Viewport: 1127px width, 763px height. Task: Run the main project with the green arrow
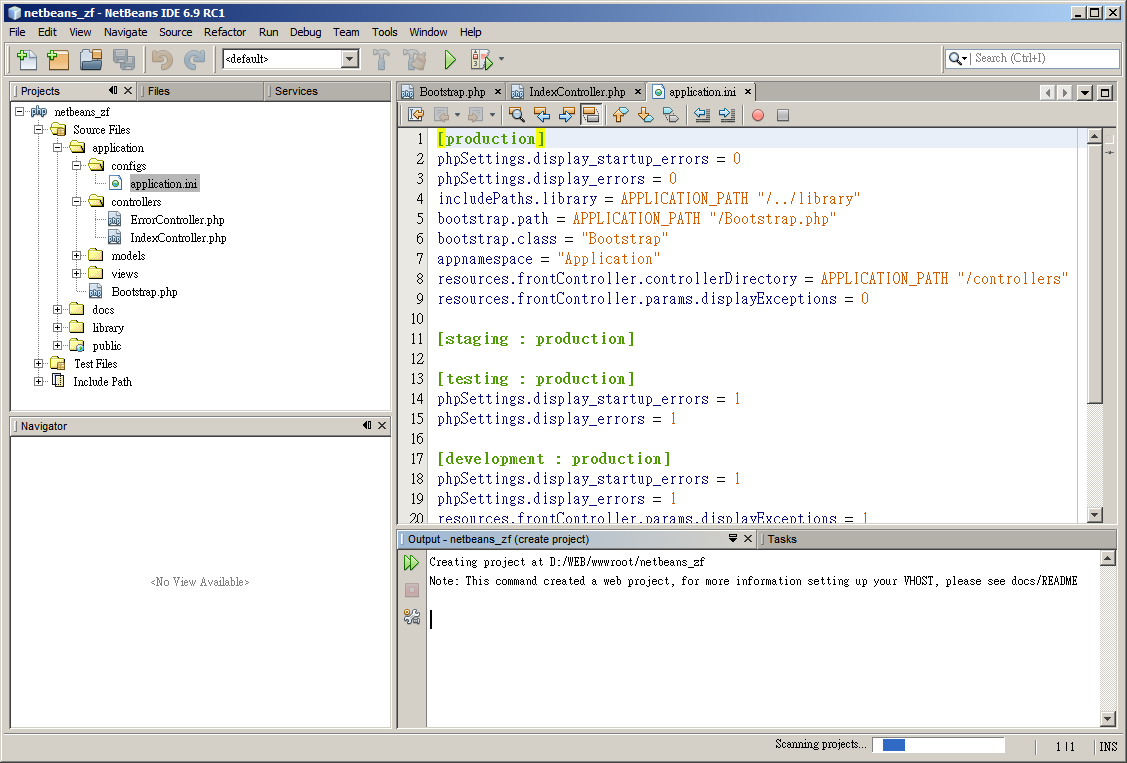(x=450, y=60)
